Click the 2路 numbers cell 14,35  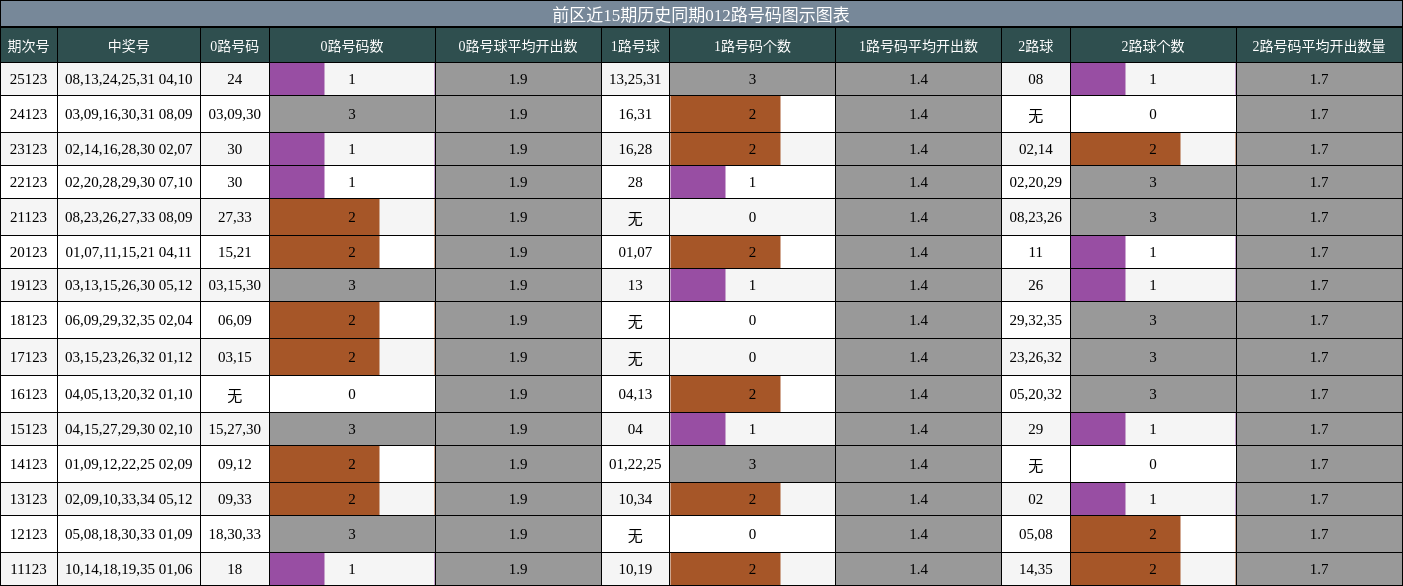pos(1036,569)
